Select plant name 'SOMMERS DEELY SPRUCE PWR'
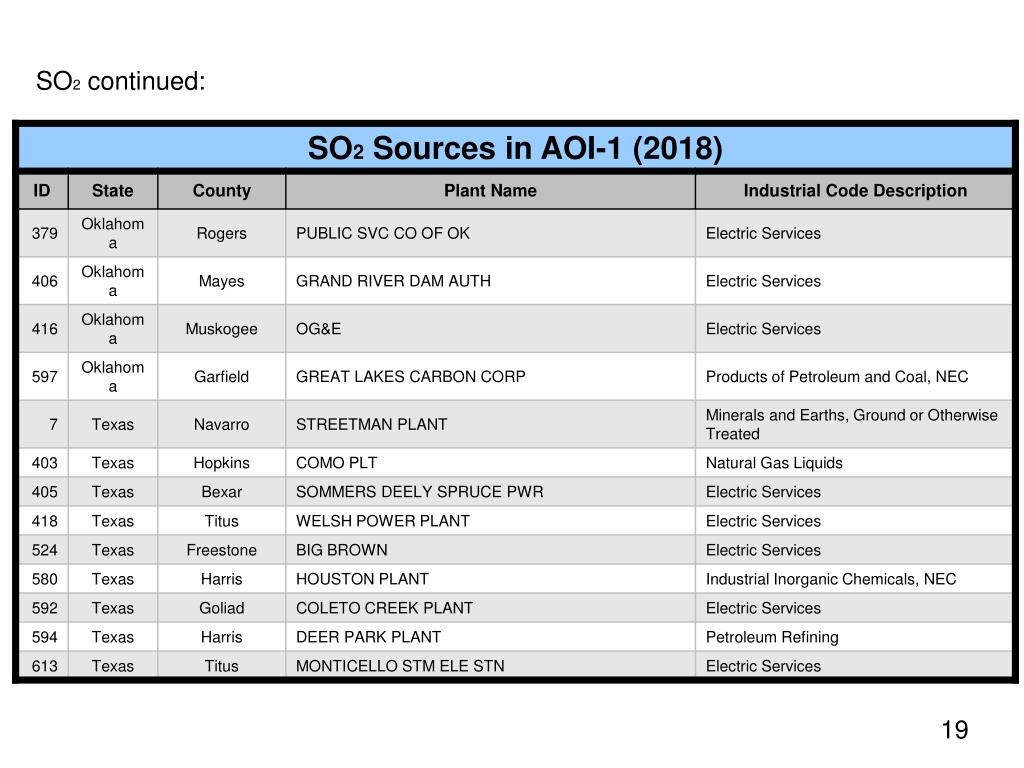This screenshot has height=768, width=1024. (x=419, y=492)
